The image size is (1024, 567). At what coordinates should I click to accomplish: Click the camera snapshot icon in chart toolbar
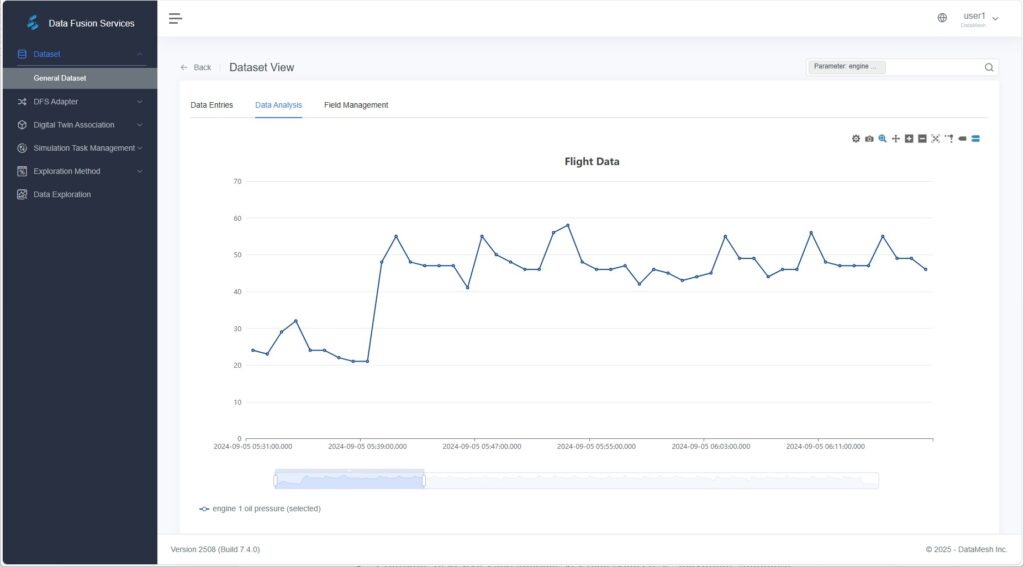[869, 138]
